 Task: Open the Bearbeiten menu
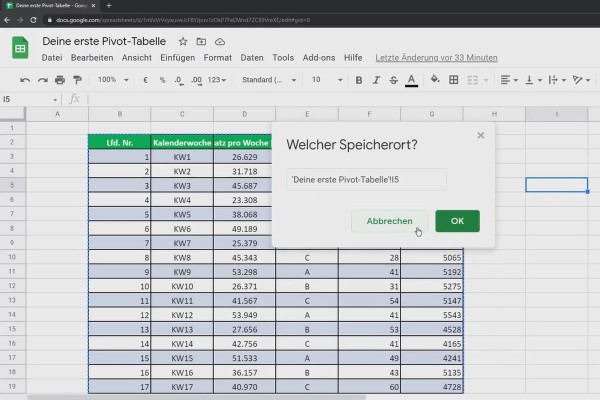click(92, 58)
